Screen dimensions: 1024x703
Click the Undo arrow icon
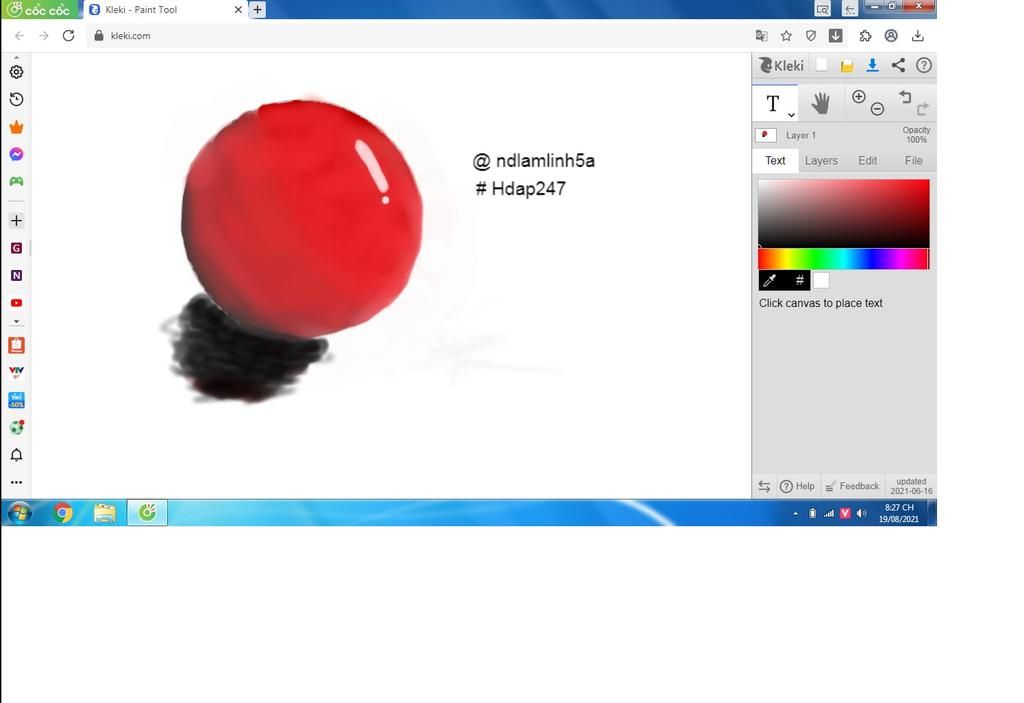pos(905,96)
